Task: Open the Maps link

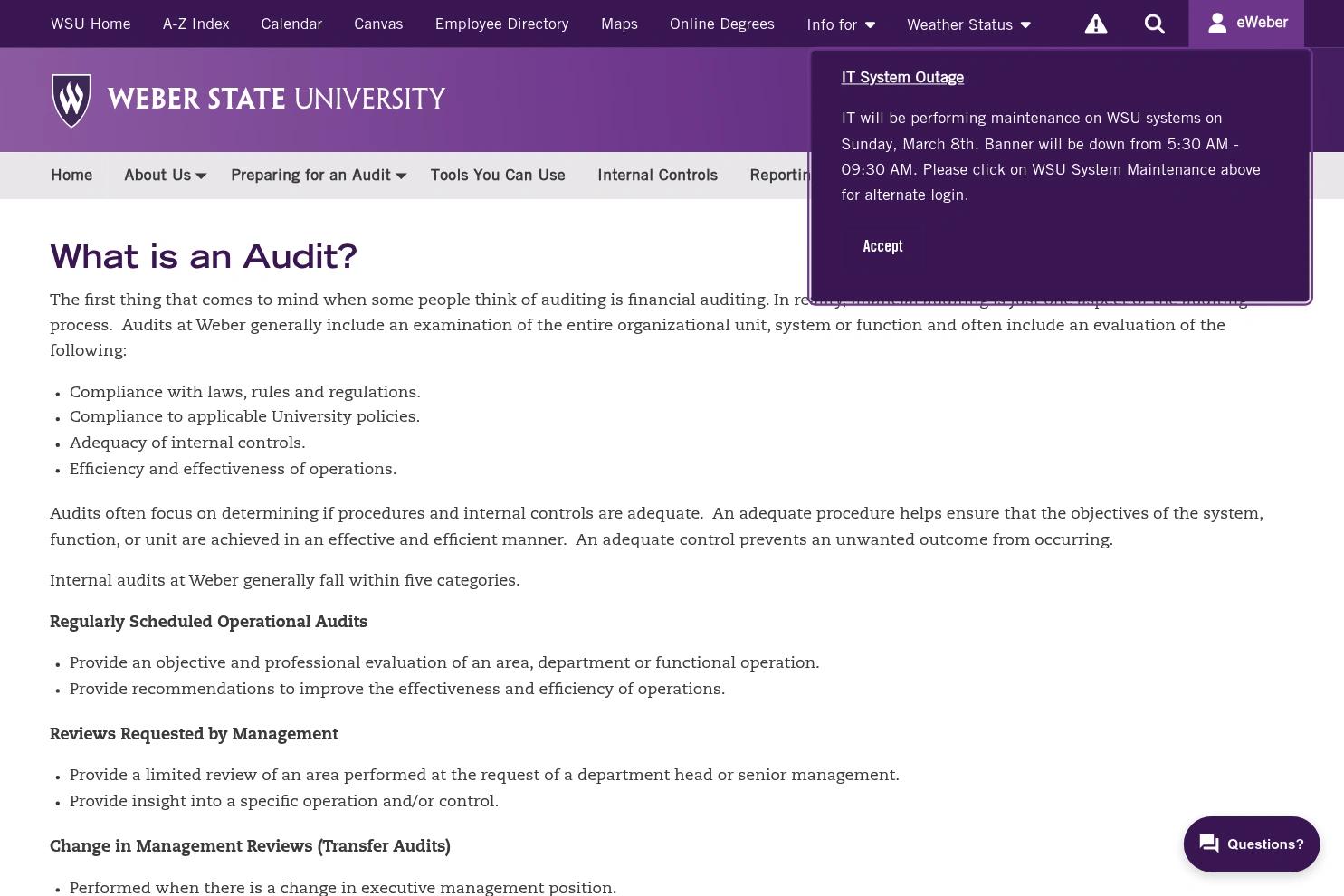Action: point(619,24)
